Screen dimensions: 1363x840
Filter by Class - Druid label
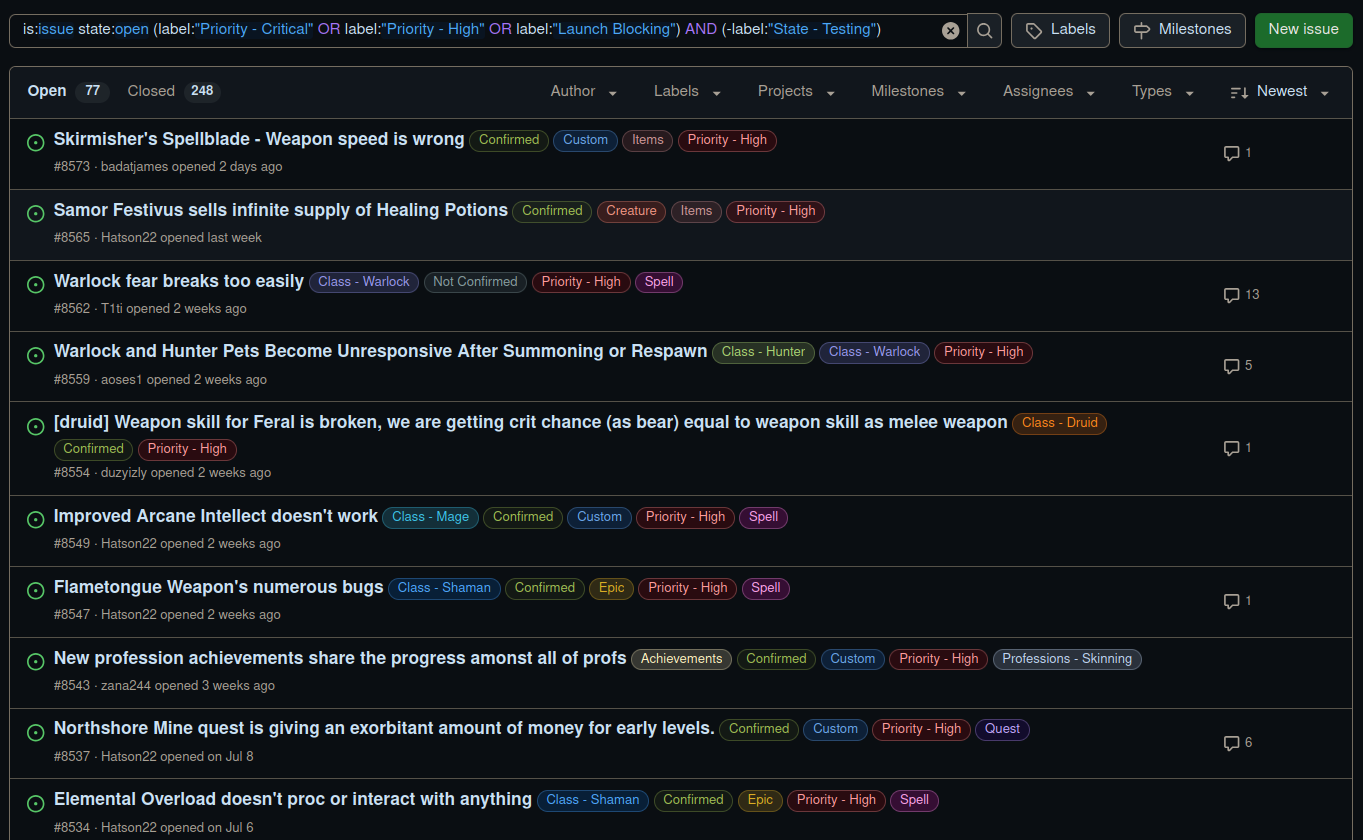(1060, 423)
